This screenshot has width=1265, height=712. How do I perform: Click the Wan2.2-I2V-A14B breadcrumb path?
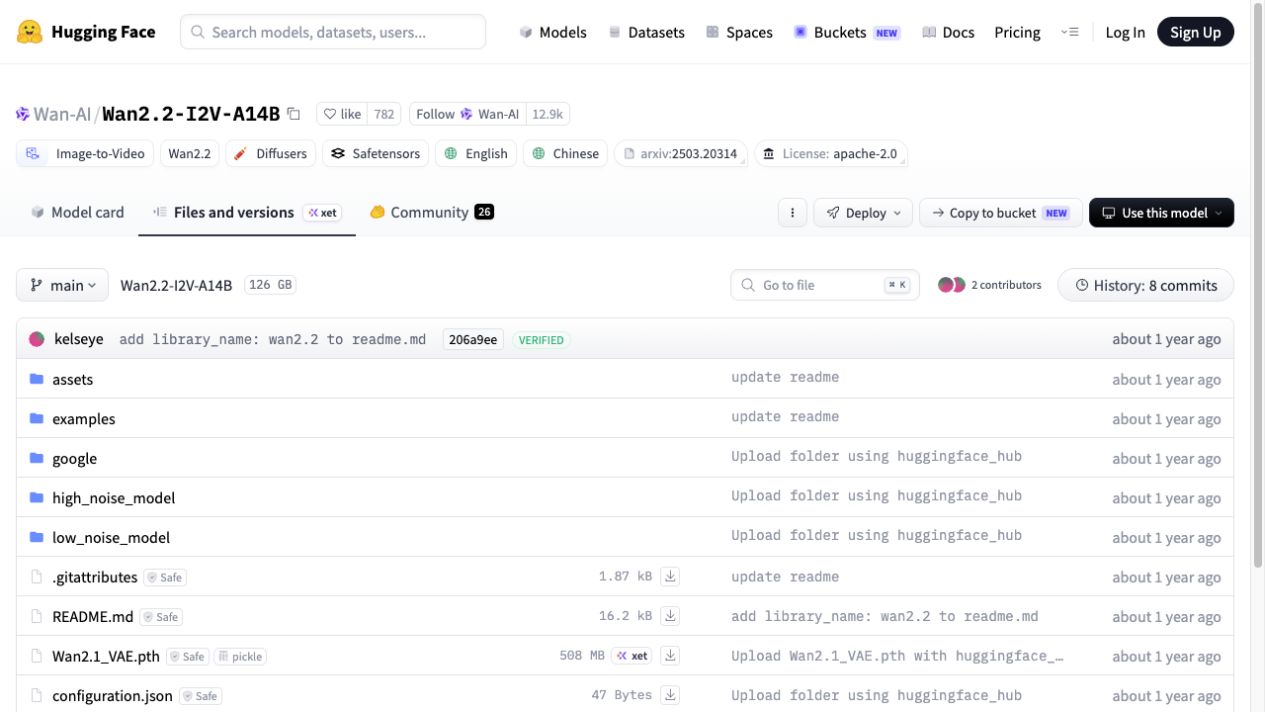click(x=176, y=285)
